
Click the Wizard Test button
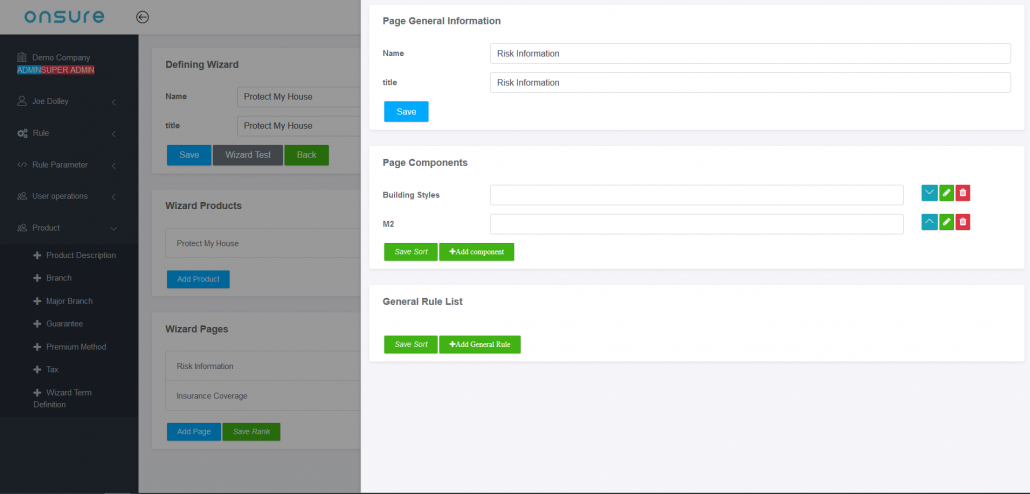(x=248, y=155)
